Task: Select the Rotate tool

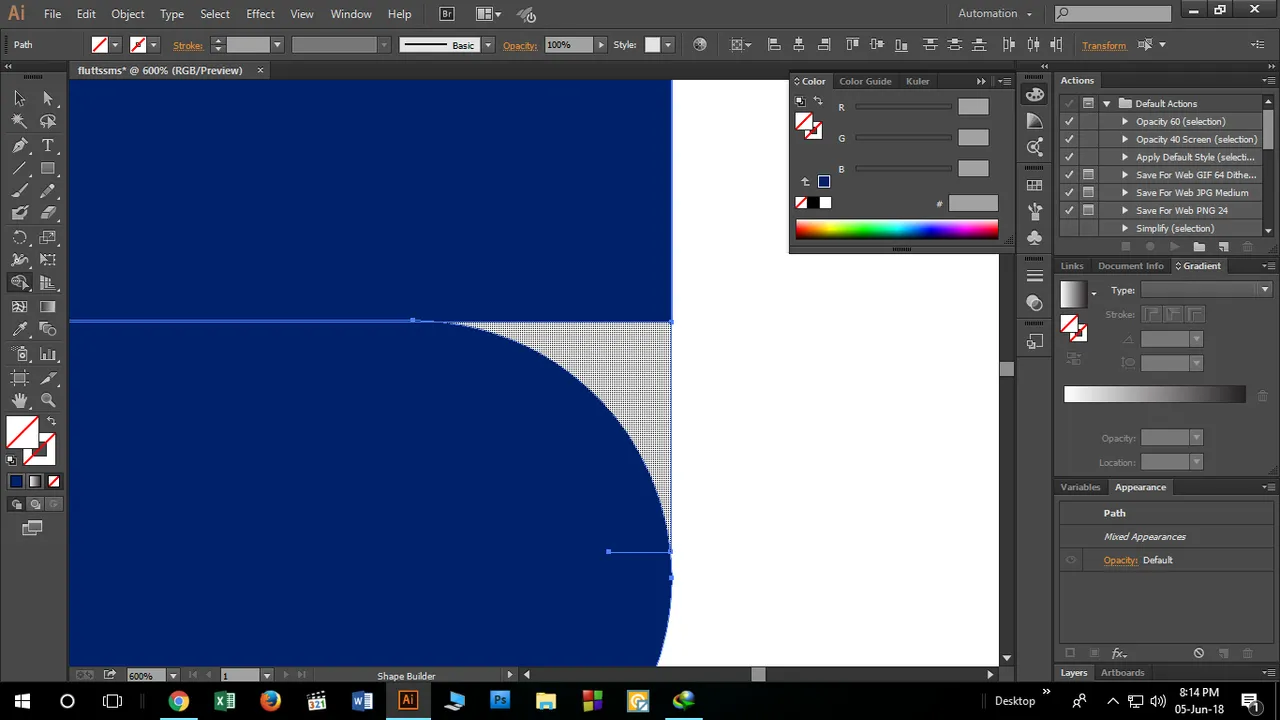Action: [x=19, y=237]
